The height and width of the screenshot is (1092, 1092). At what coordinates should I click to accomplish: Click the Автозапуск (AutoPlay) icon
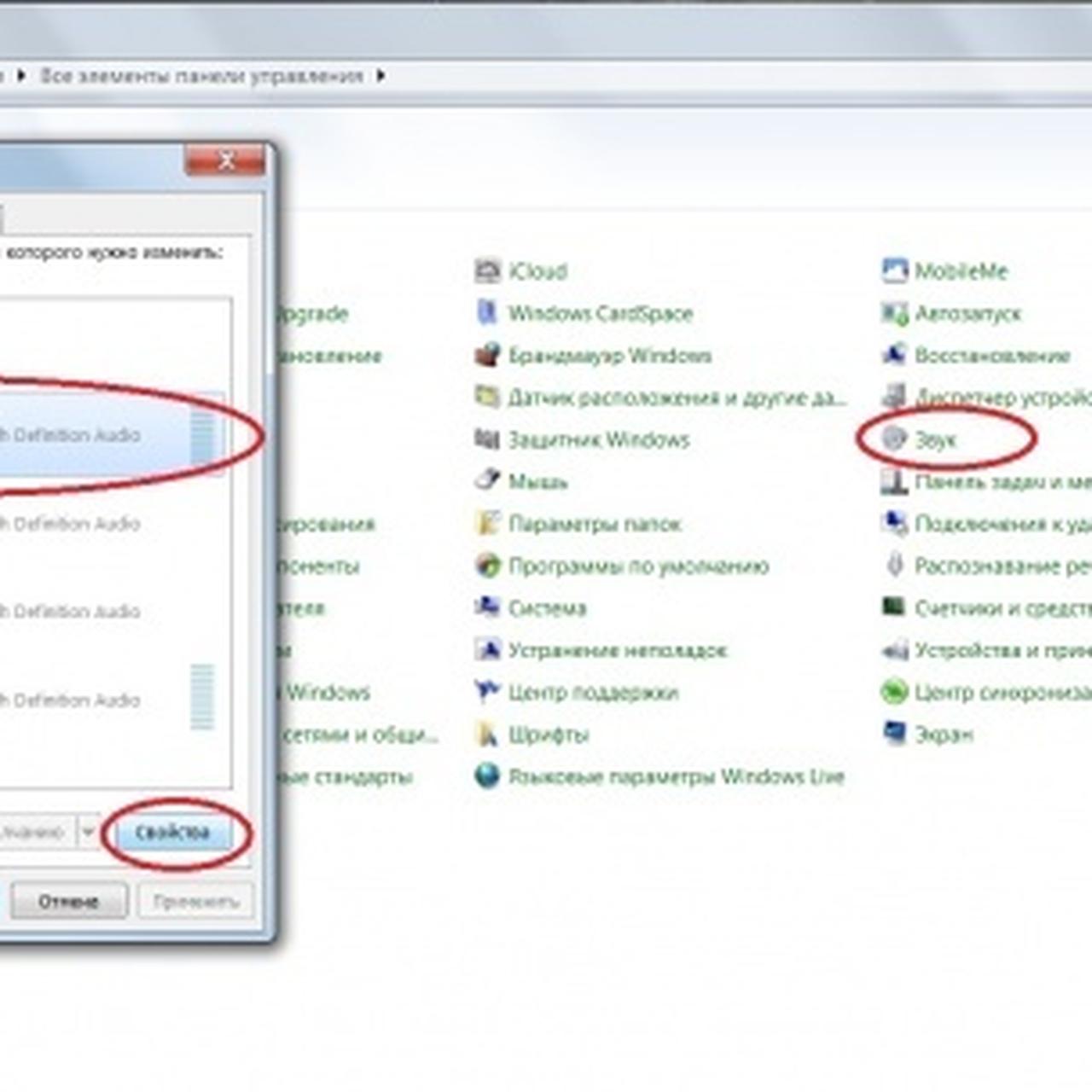(893, 313)
